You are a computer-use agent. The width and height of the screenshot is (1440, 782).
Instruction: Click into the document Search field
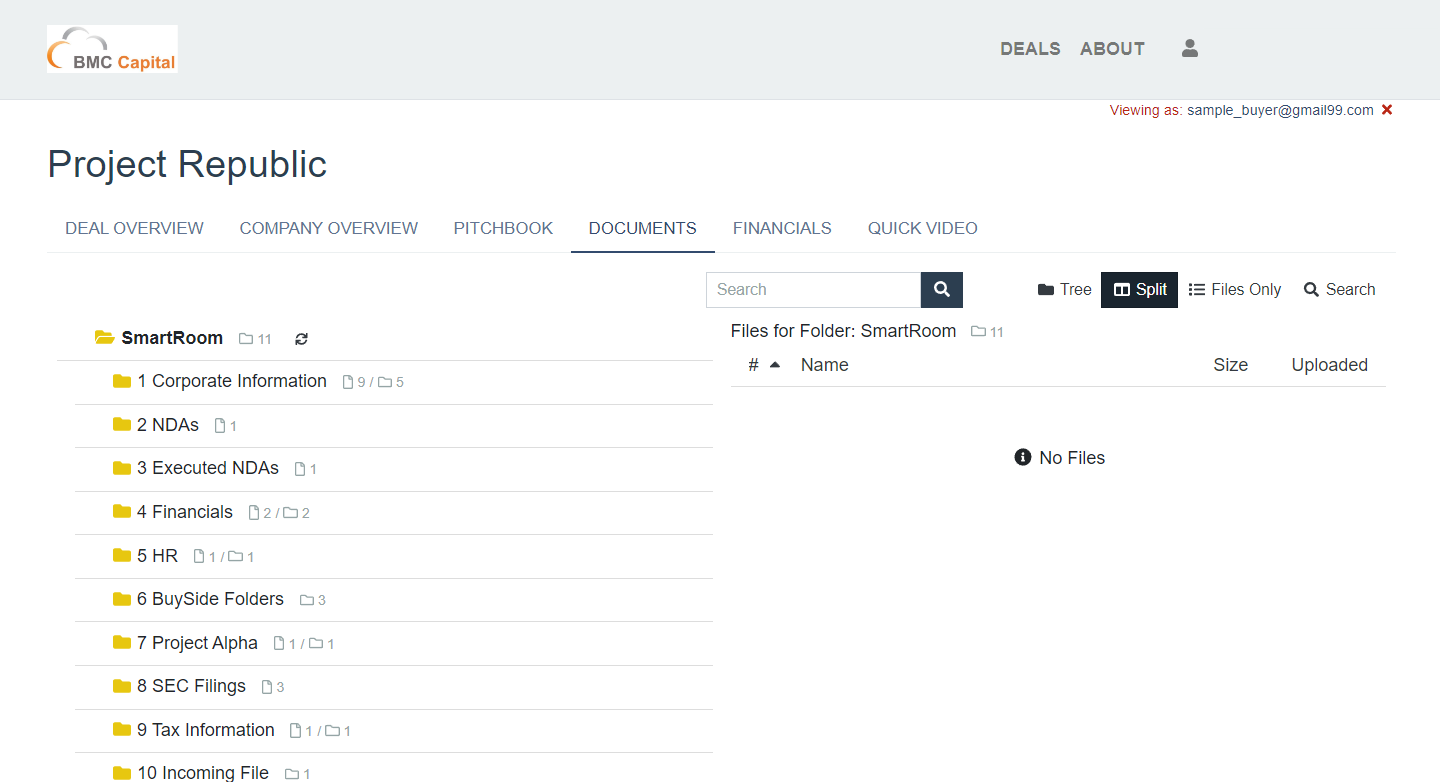click(814, 290)
